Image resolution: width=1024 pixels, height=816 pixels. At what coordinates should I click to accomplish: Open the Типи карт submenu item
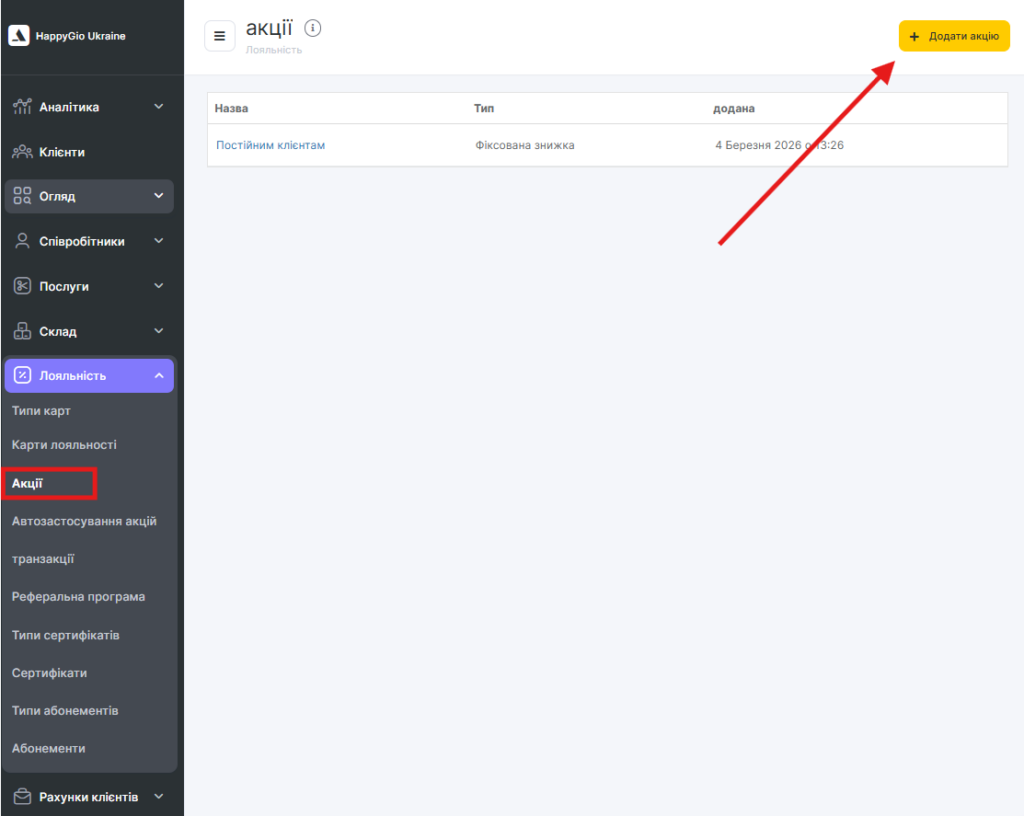click(41, 411)
